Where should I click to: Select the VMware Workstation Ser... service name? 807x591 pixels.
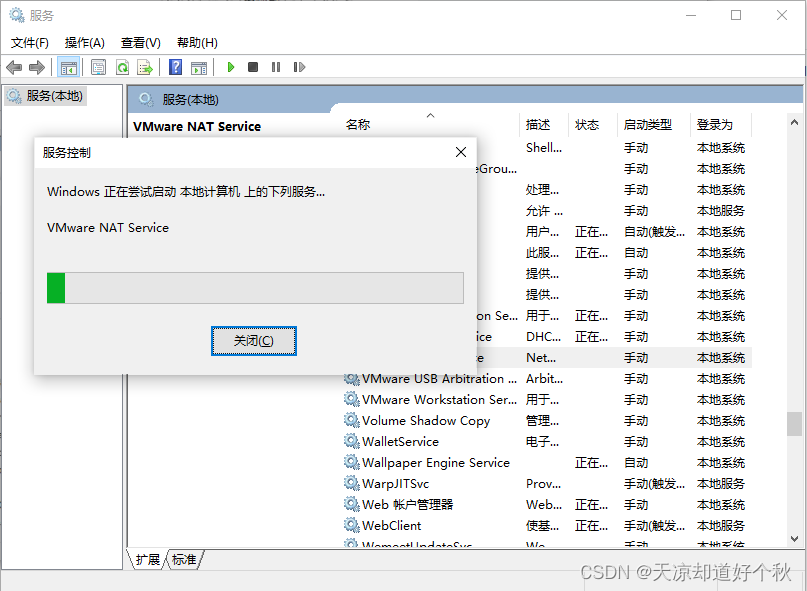click(x=439, y=399)
